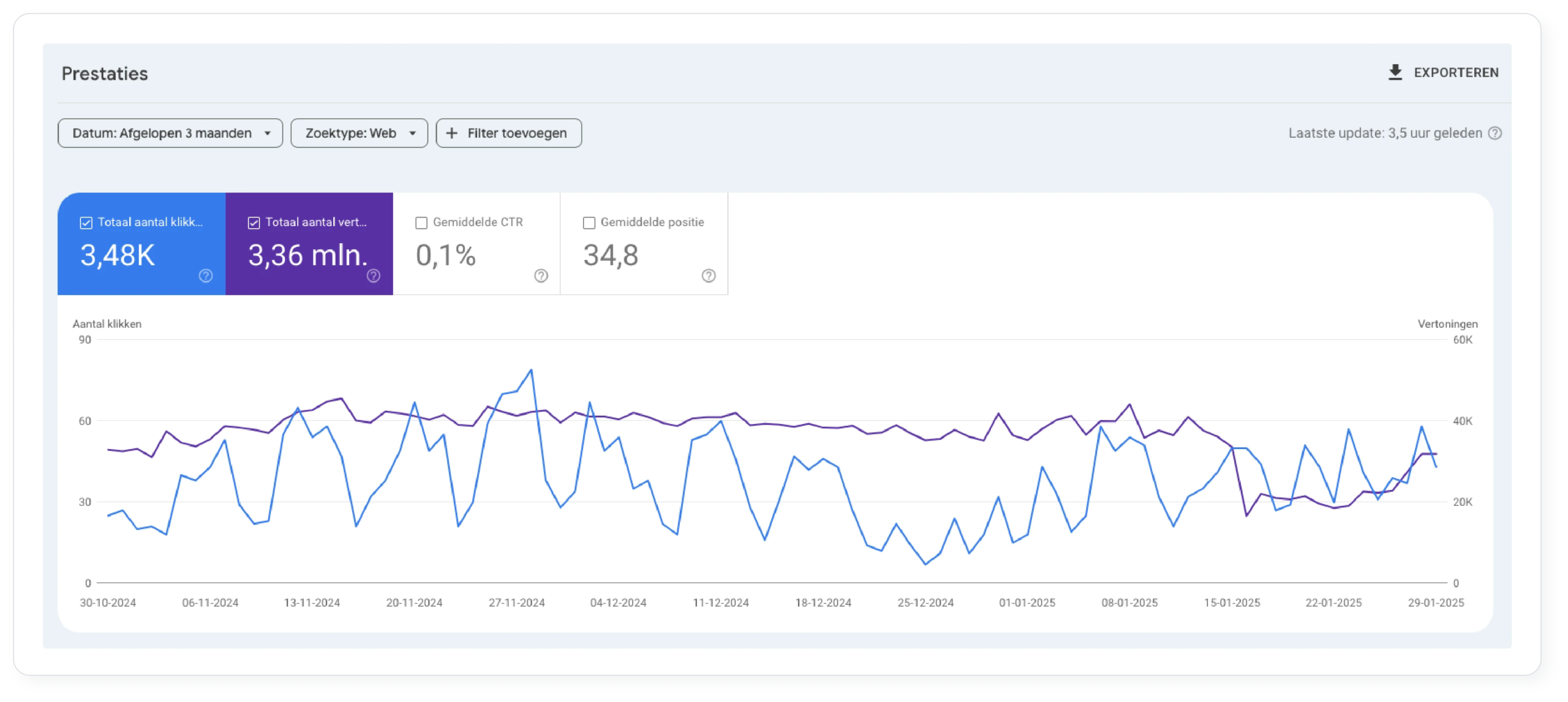Disable the Totaal aantal klikken checkbox
Screen dimensions: 1568x702
(x=86, y=222)
